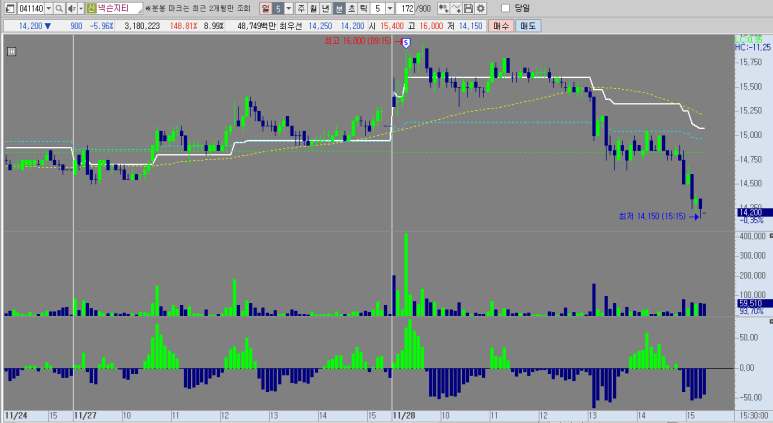Click the 최고 16,000 (09:15) high label
This screenshot has width=773, height=423.
pos(358,41)
